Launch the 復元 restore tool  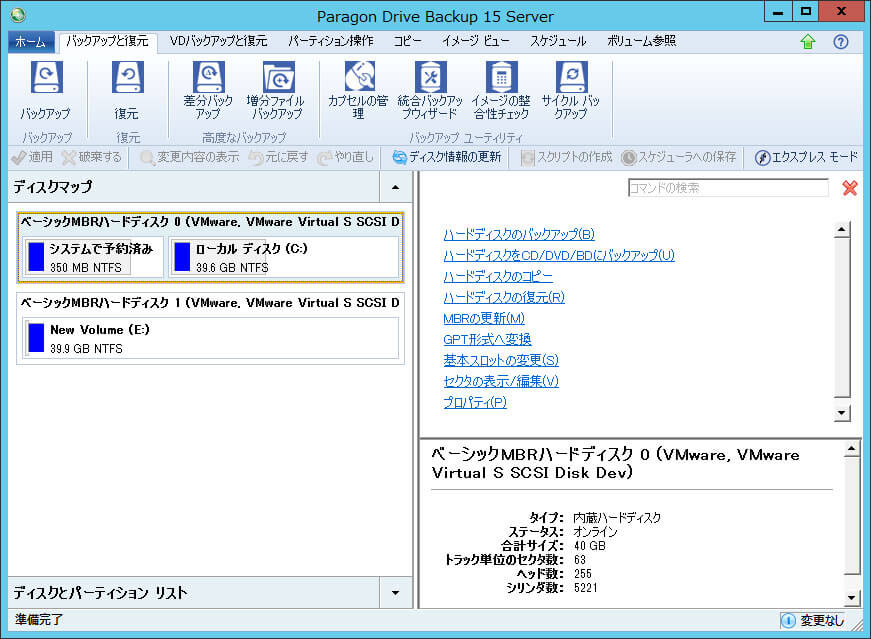127,91
